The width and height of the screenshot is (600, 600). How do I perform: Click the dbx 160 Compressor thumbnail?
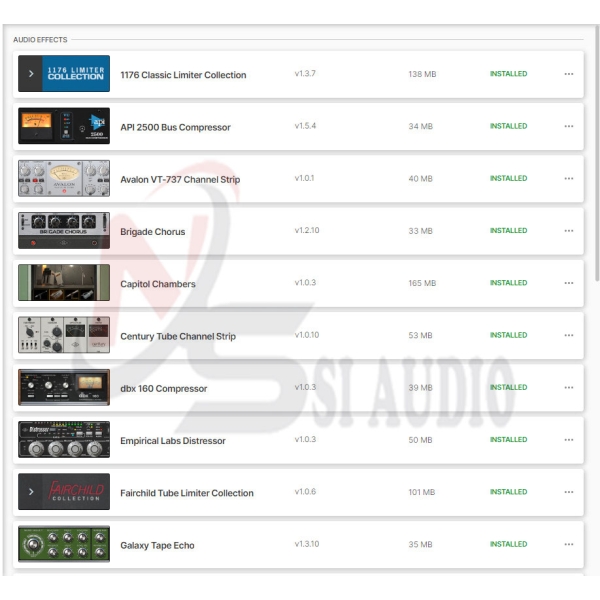point(64,387)
